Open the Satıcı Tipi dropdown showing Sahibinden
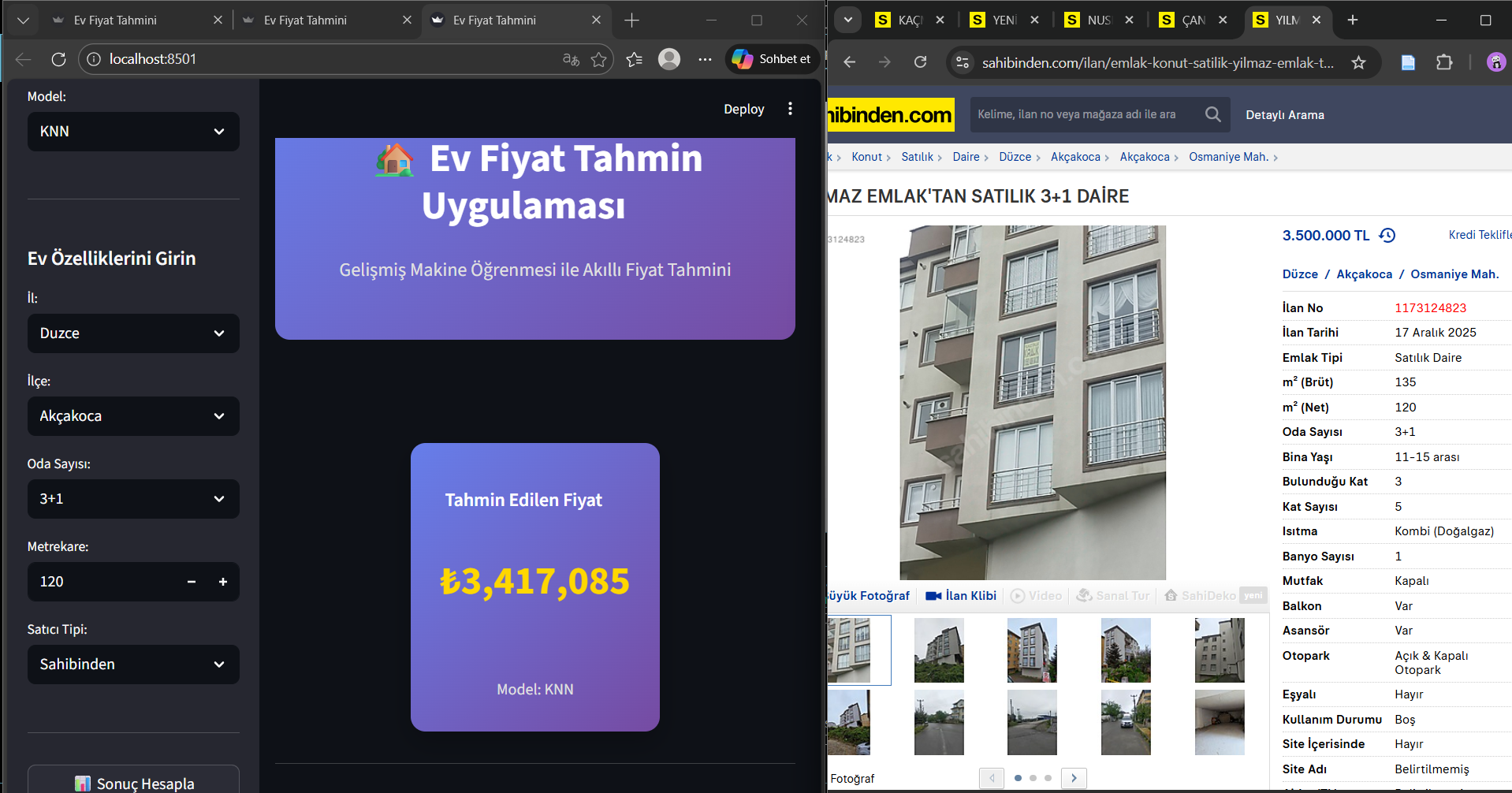This screenshot has height=793, width=1512. click(133, 665)
